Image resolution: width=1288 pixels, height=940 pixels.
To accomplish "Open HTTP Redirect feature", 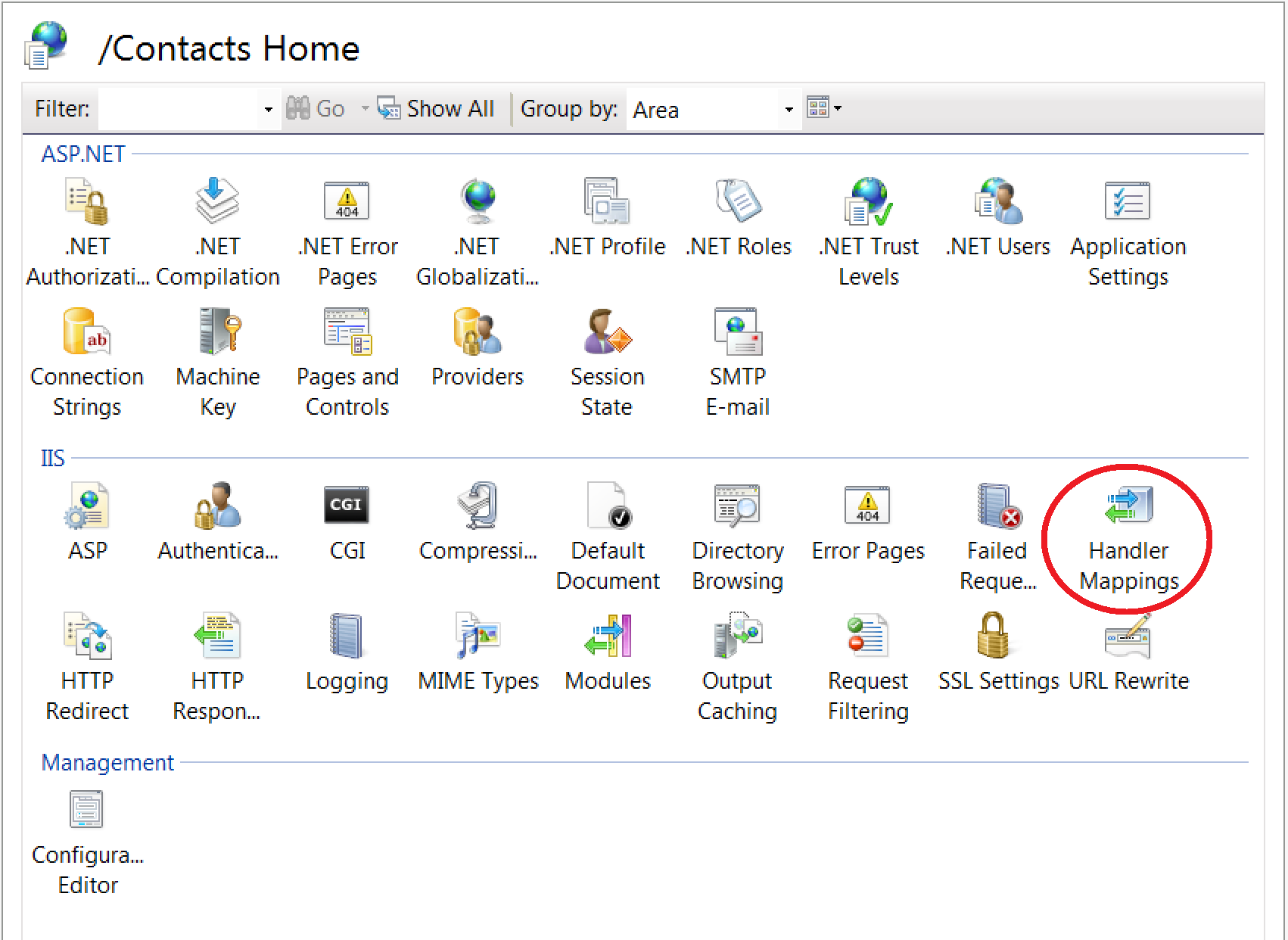I will pyautogui.click(x=87, y=667).
